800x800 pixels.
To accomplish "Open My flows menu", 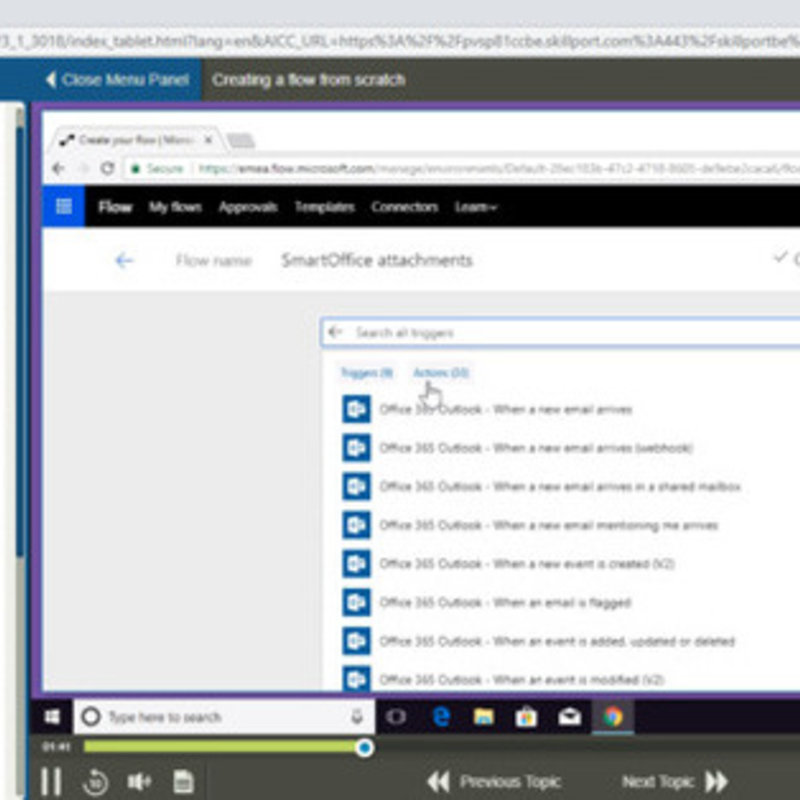I will click(x=175, y=207).
